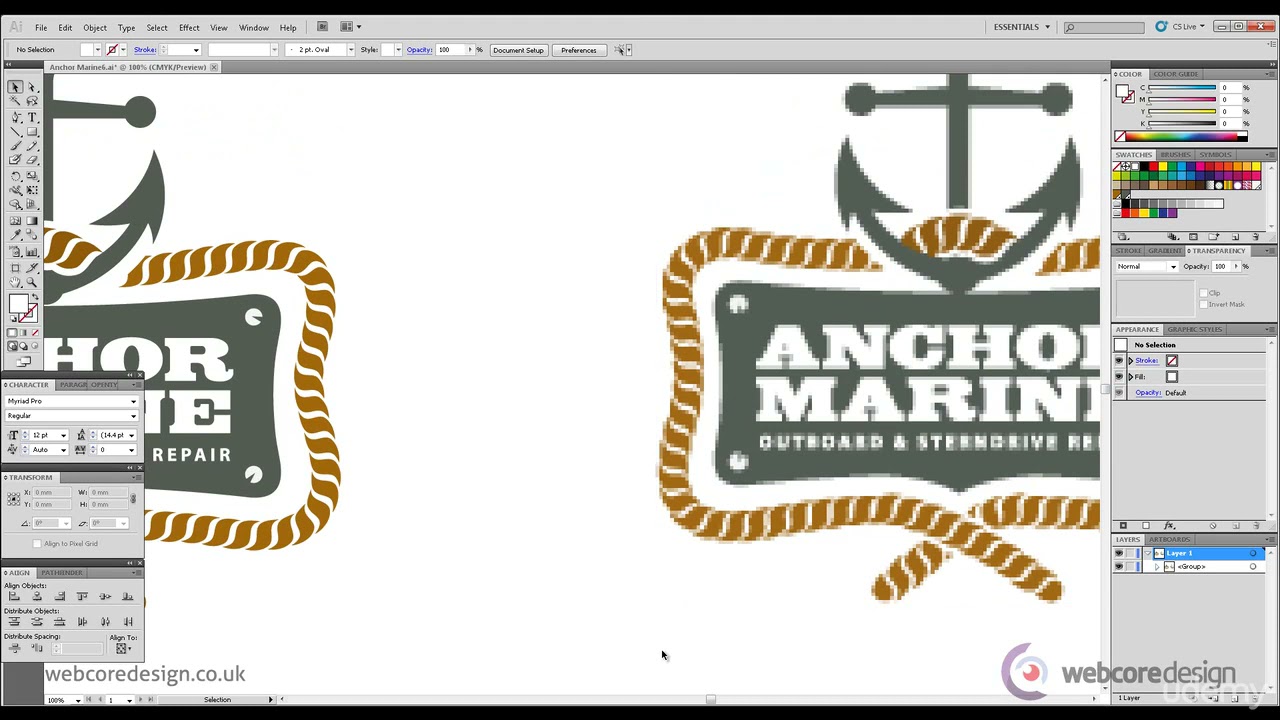The width and height of the screenshot is (1280, 720).
Task: Open the Effect menu
Action: [189, 27]
